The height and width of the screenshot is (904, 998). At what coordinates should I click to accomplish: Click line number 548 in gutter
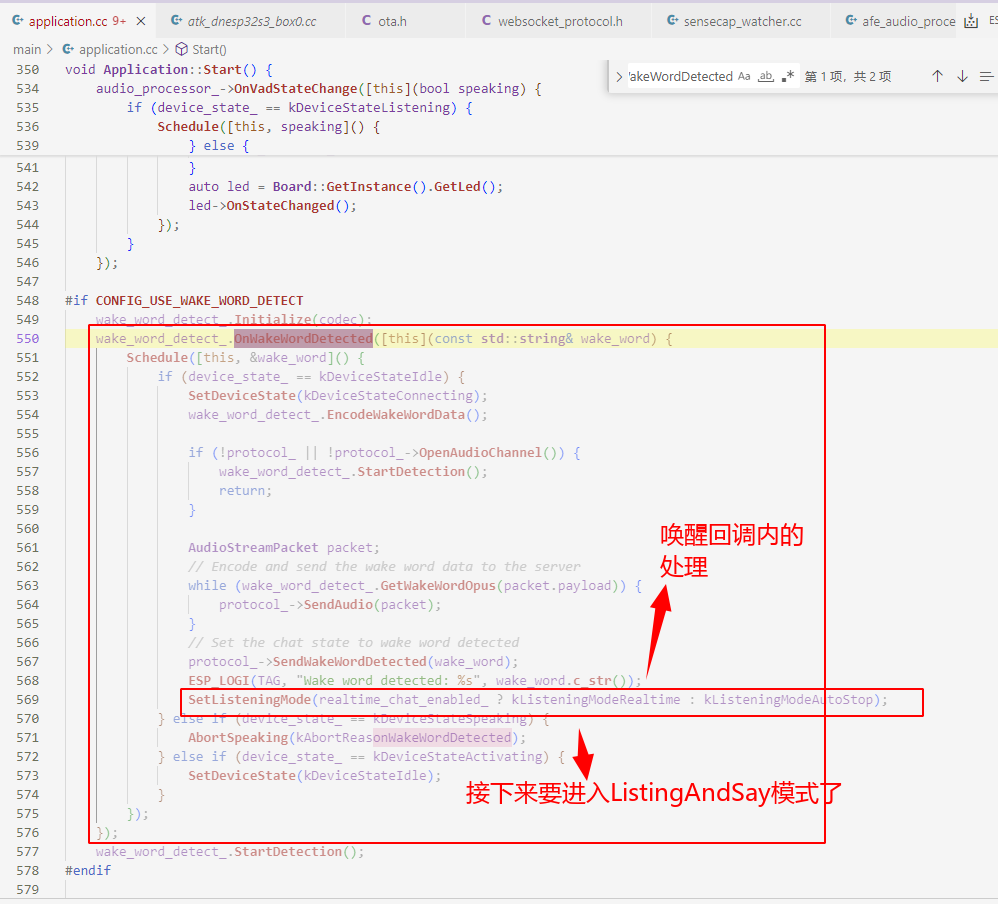pyautogui.click(x=27, y=300)
